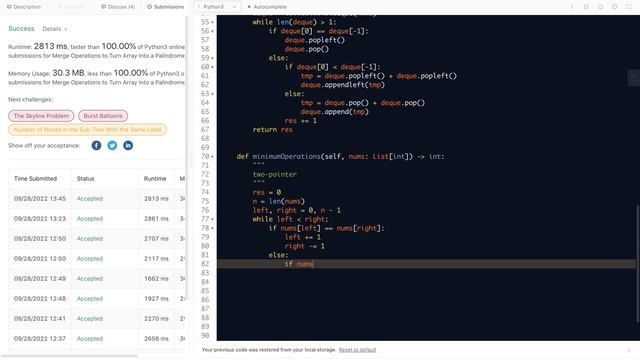This screenshot has width=640, height=360.
Task: Click the Reset to default link
Action: (x=357, y=350)
